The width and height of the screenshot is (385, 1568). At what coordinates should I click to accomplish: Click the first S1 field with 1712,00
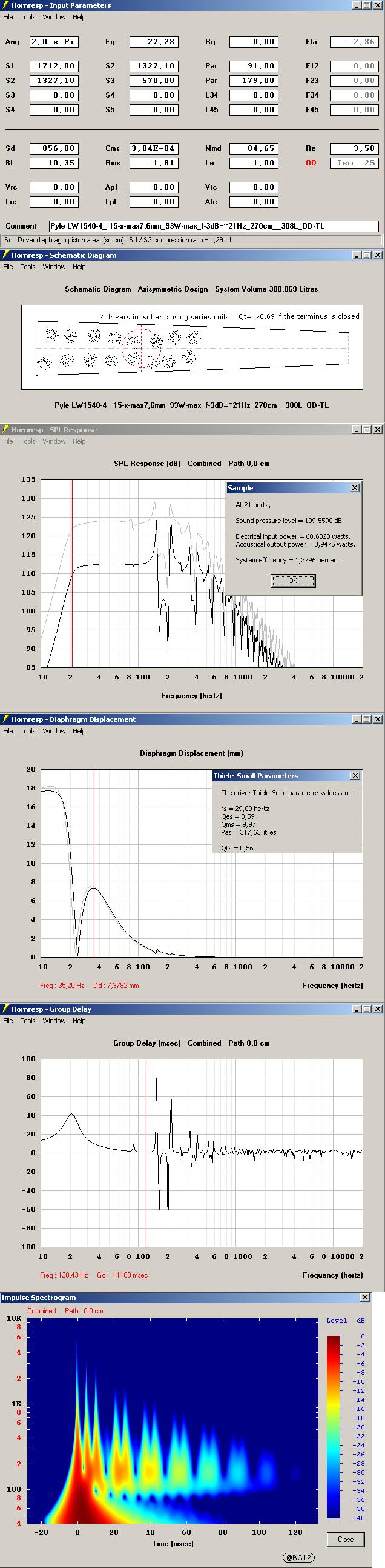[54, 66]
